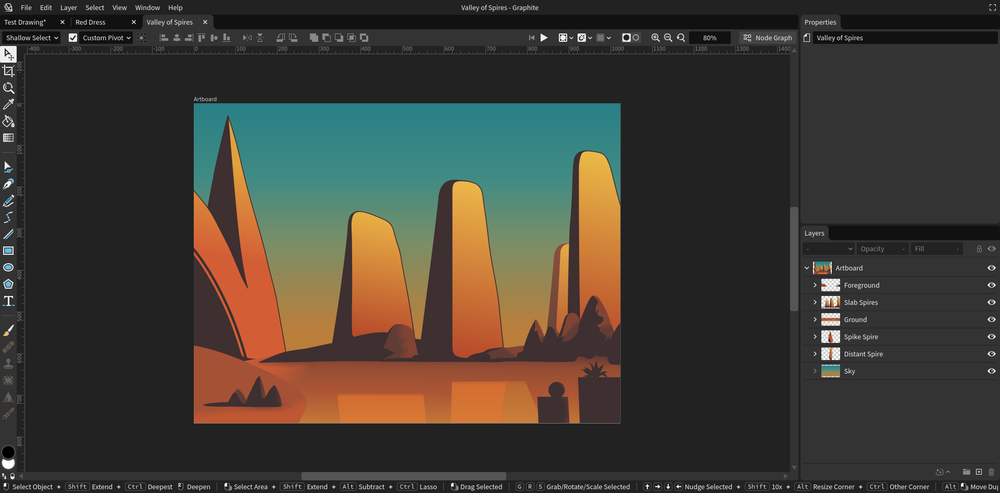The height and width of the screenshot is (493, 1000).
Task: Click the zoom in magnifier icon
Action: (x=656, y=38)
